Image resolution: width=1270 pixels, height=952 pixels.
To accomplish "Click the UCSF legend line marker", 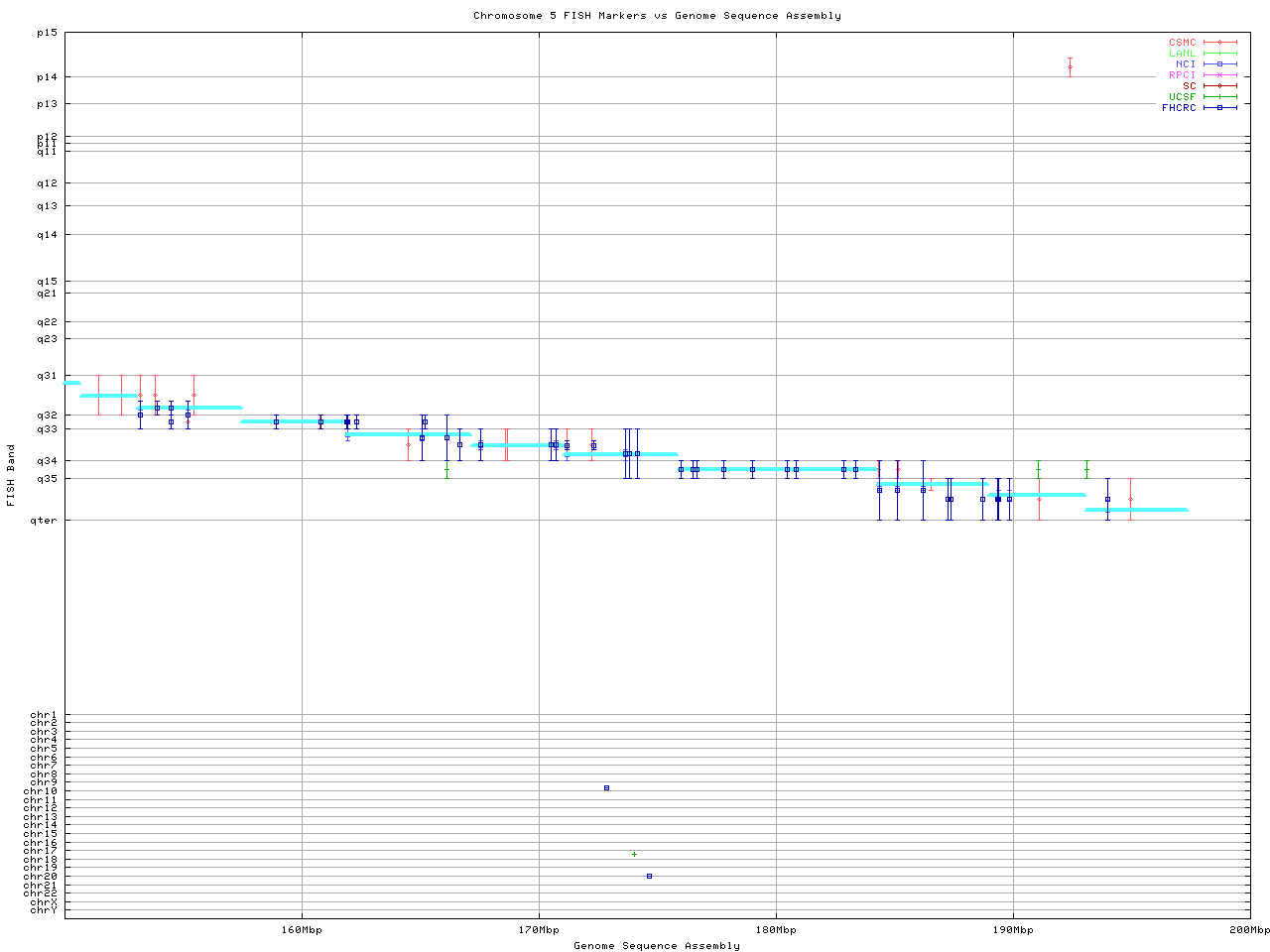I will point(1219,97).
